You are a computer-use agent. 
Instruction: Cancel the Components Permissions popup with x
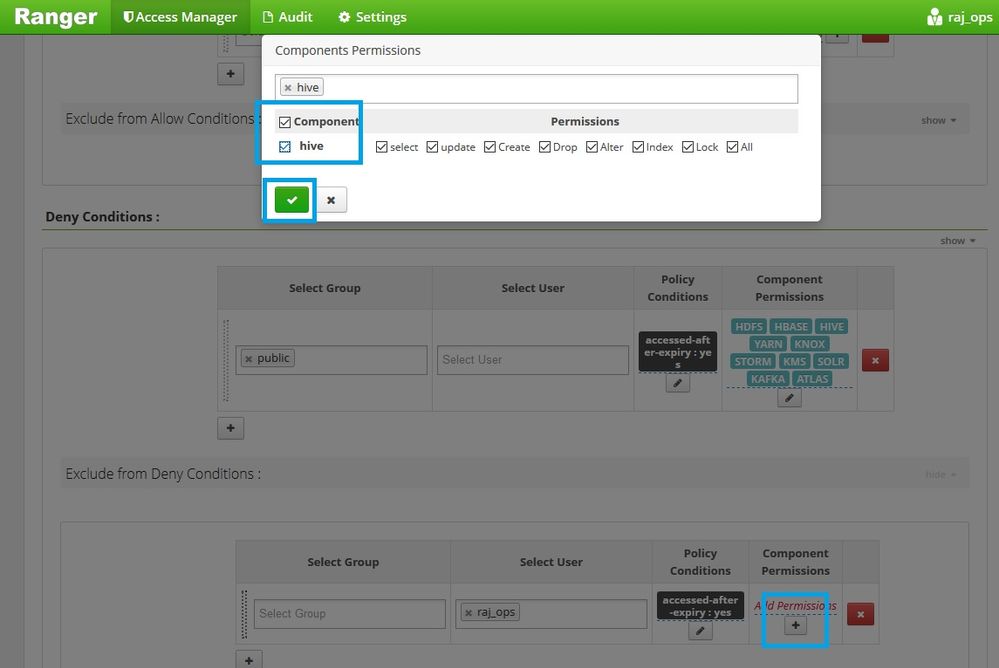[331, 200]
